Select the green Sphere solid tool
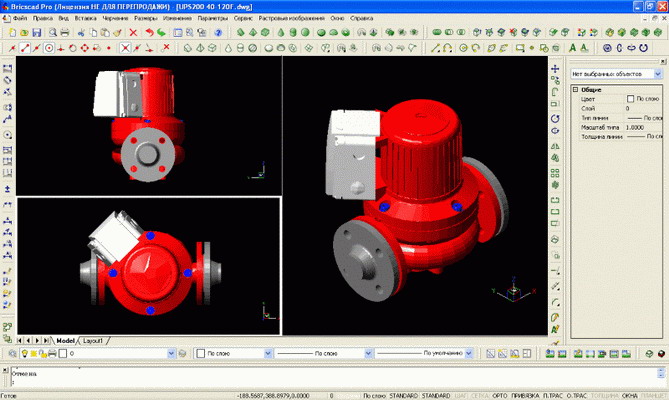This screenshot has height=400, width=669. tap(305, 32)
